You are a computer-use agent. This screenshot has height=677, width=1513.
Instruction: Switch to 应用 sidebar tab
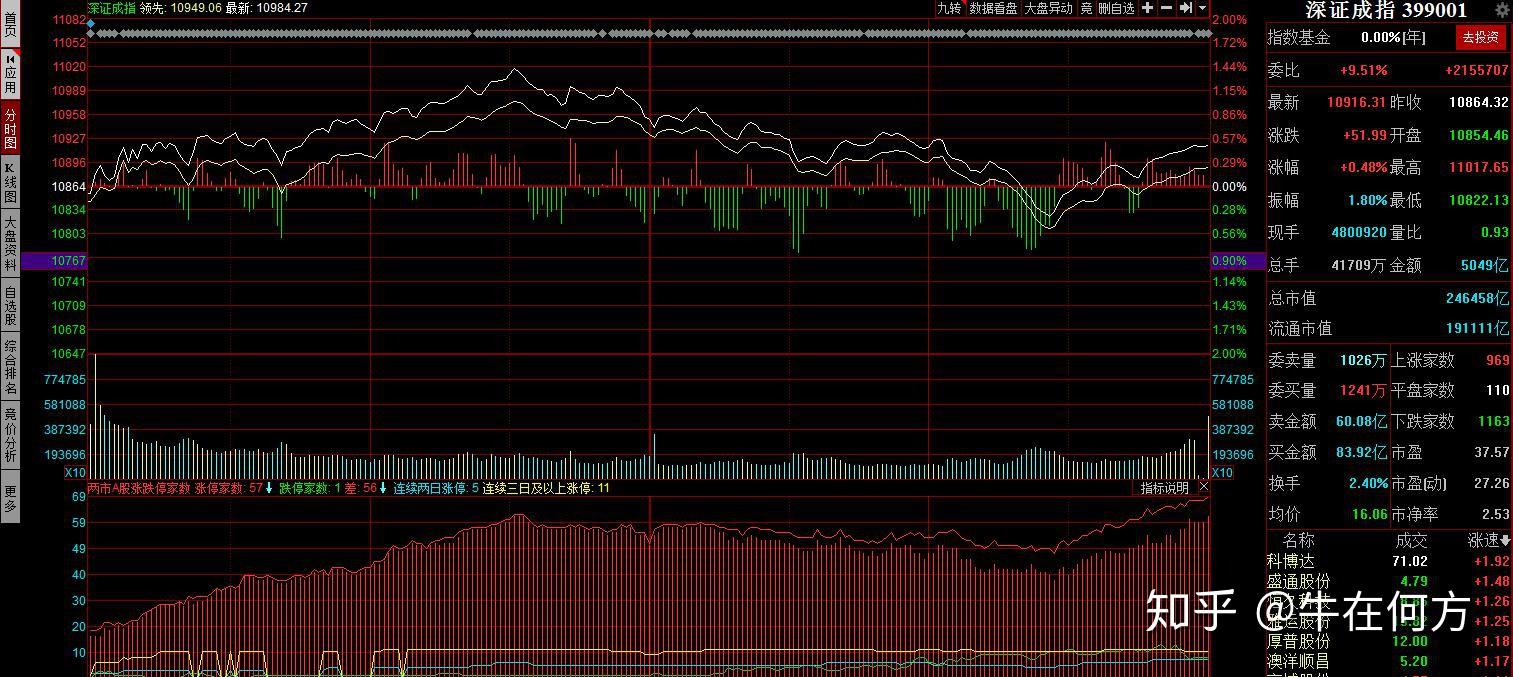pos(10,74)
